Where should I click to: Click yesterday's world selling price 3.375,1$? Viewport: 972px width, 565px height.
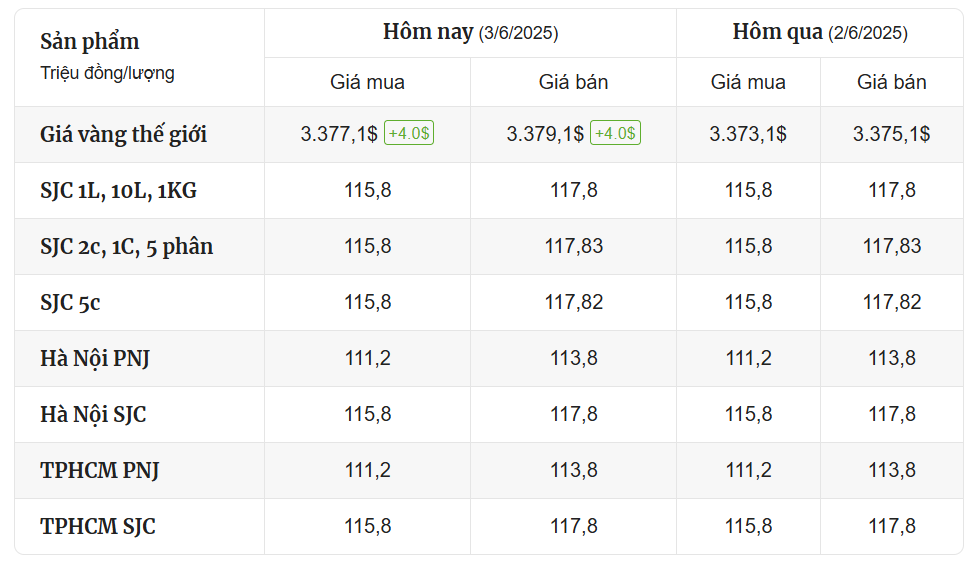891,134
